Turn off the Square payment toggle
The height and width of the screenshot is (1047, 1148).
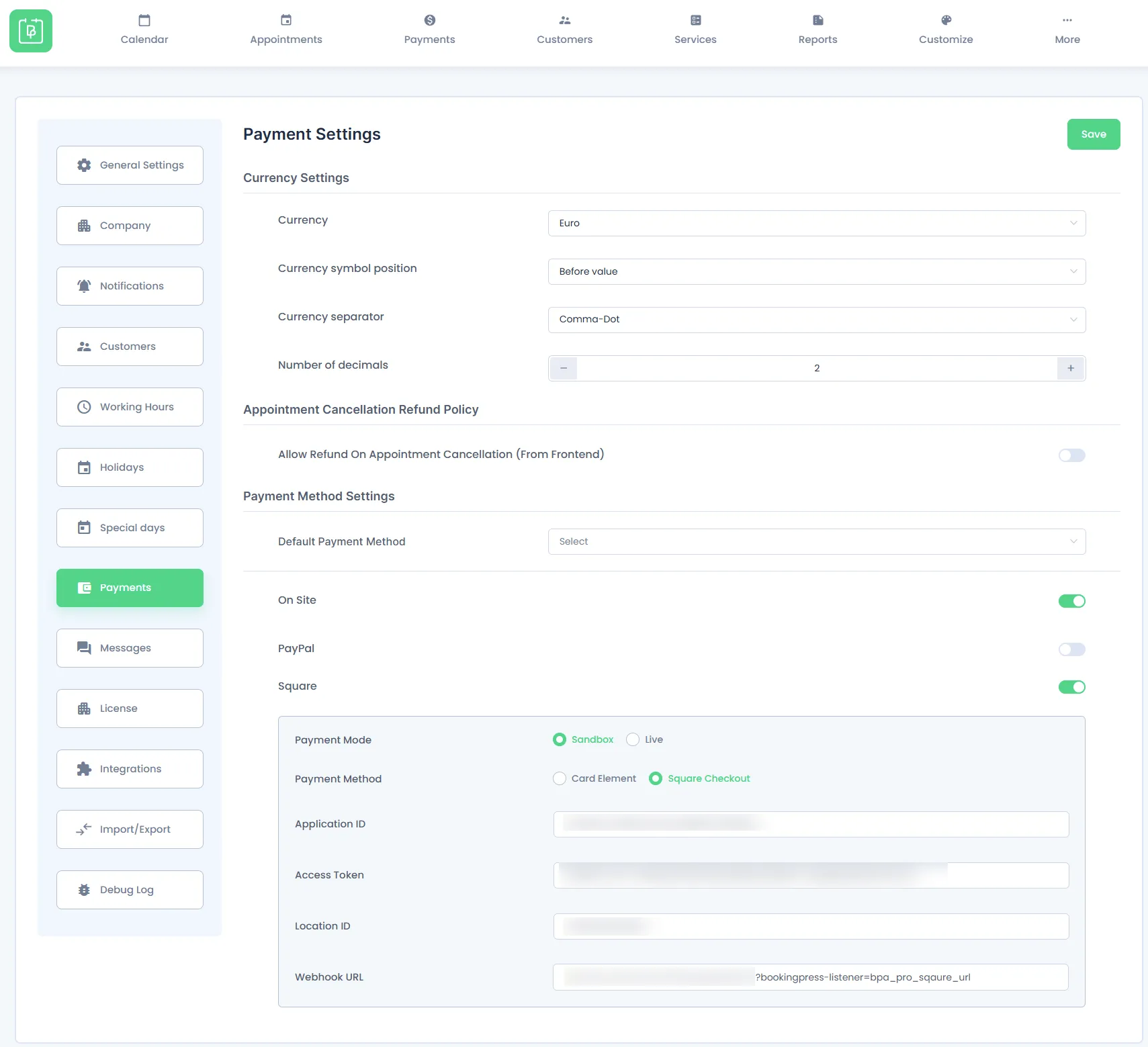tap(1072, 687)
